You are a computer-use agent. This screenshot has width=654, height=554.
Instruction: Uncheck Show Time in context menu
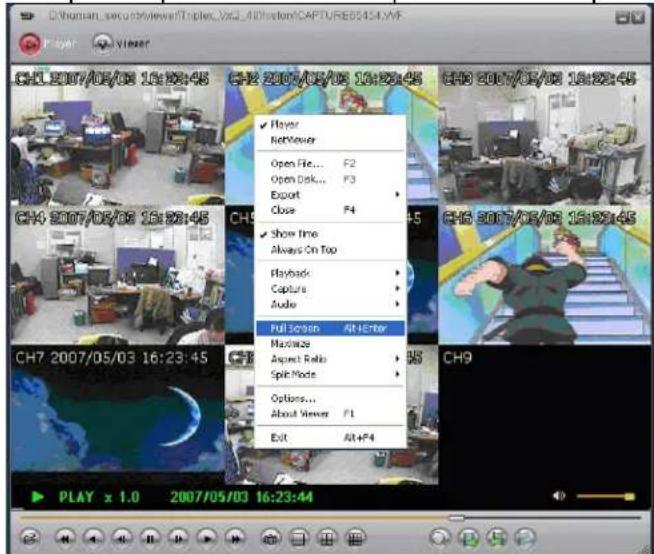(294, 233)
